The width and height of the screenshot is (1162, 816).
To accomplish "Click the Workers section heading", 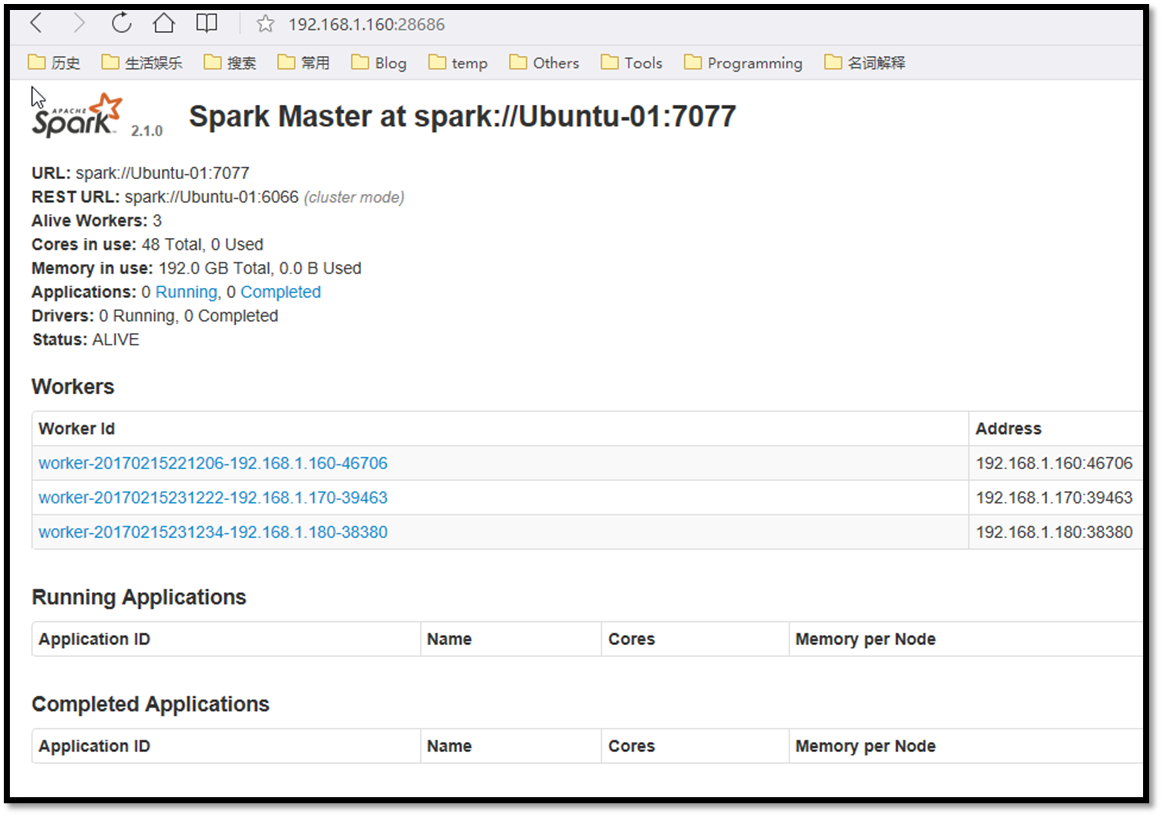I will click(x=73, y=387).
